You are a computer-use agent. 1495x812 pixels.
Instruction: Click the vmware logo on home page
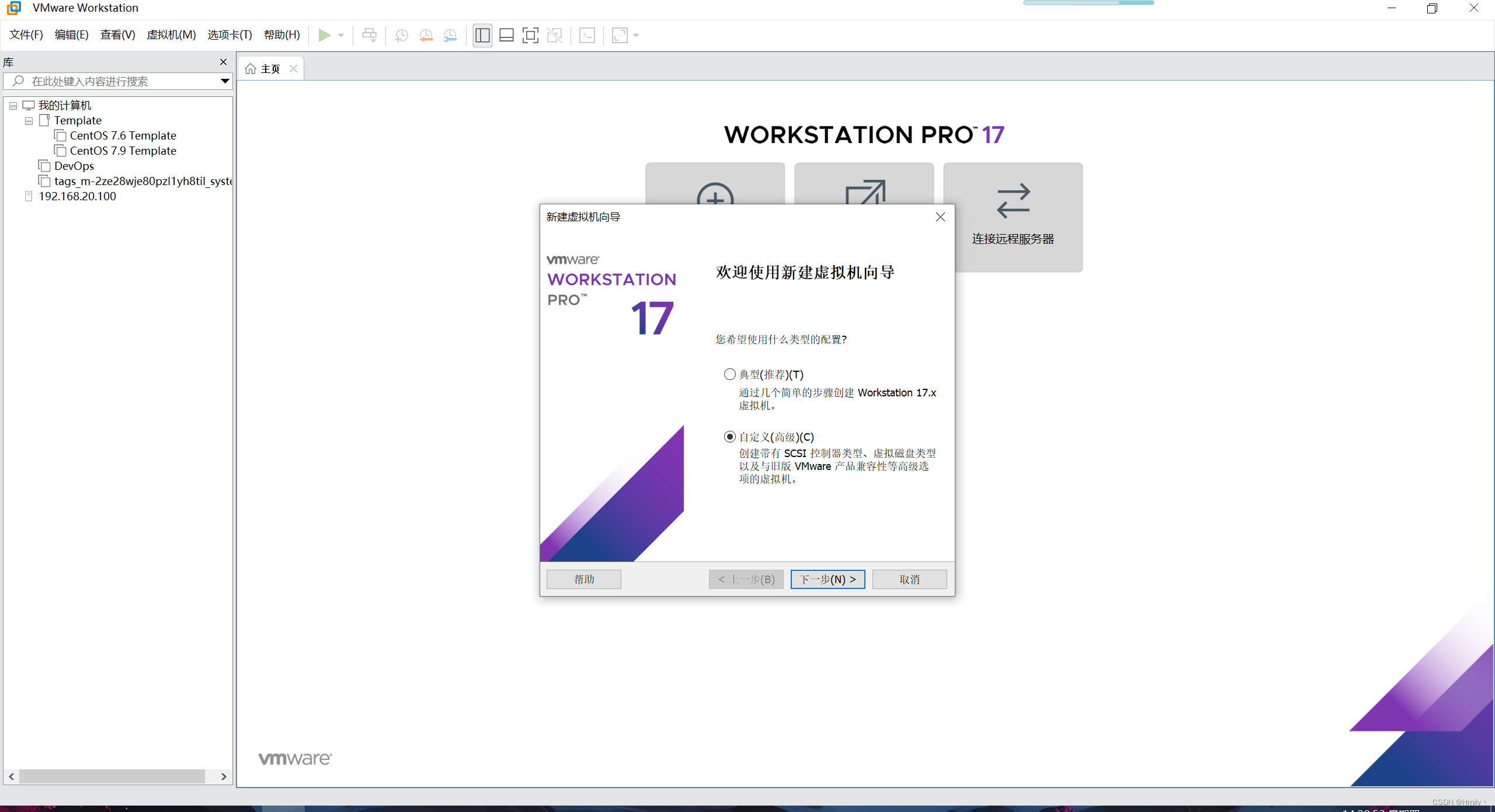pyautogui.click(x=295, y=758)
